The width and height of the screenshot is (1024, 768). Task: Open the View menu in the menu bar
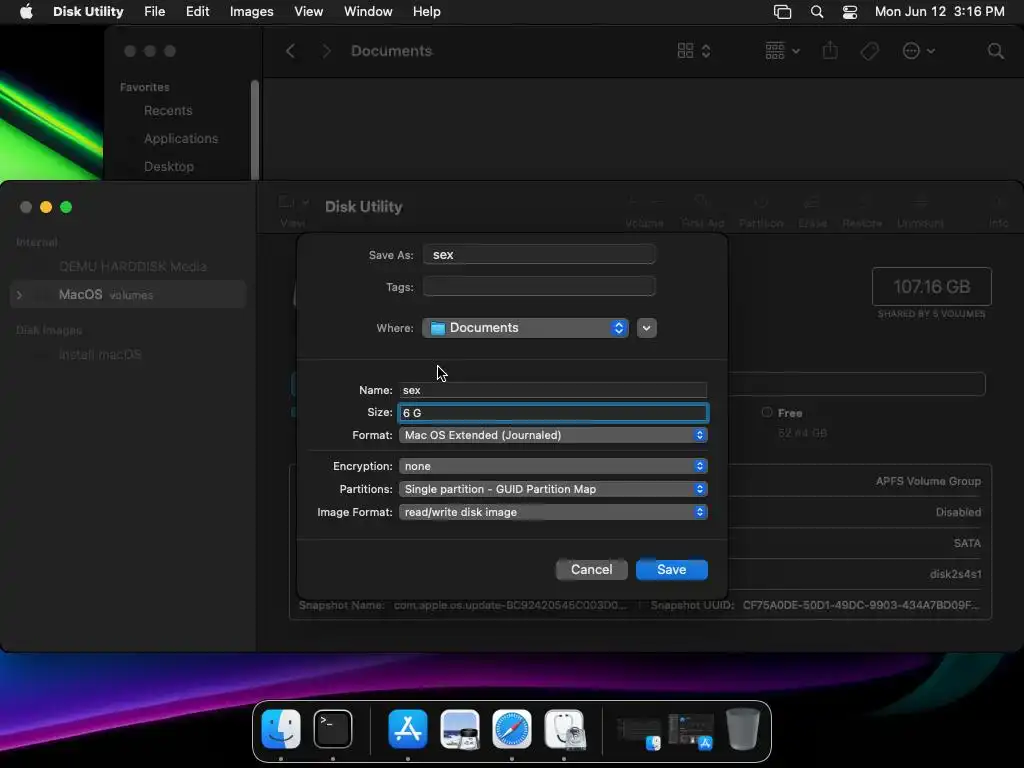coord(308,12)
